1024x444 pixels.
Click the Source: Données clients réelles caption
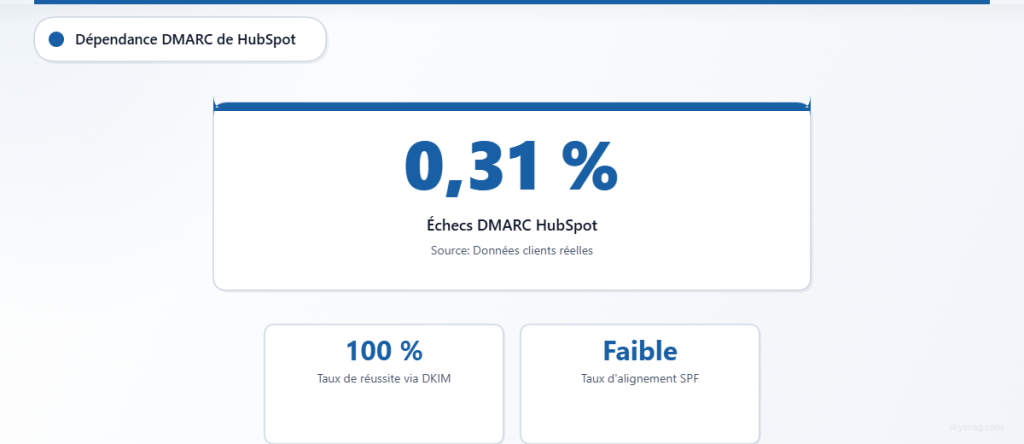pos(511,251)
